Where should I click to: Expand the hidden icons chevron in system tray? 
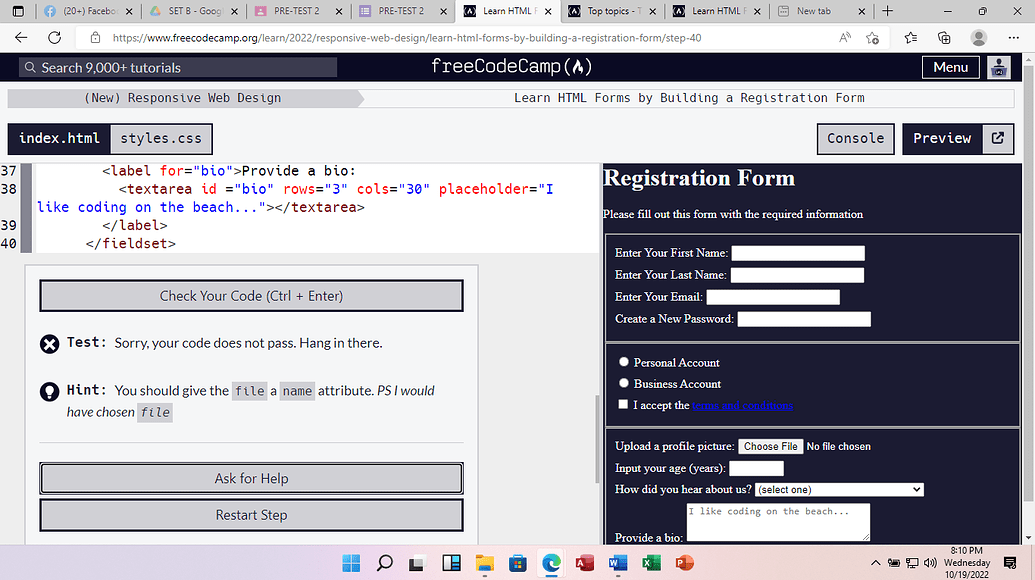(875, 563)
